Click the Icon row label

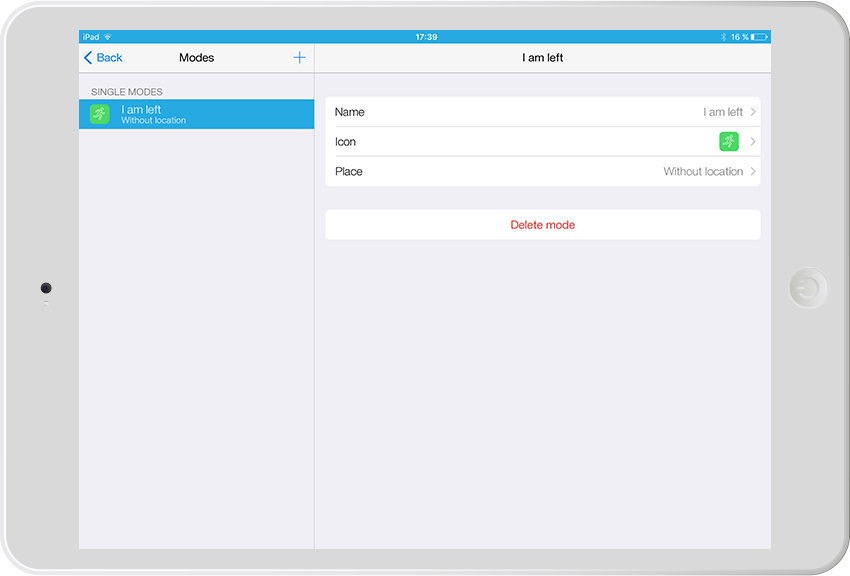345,142
